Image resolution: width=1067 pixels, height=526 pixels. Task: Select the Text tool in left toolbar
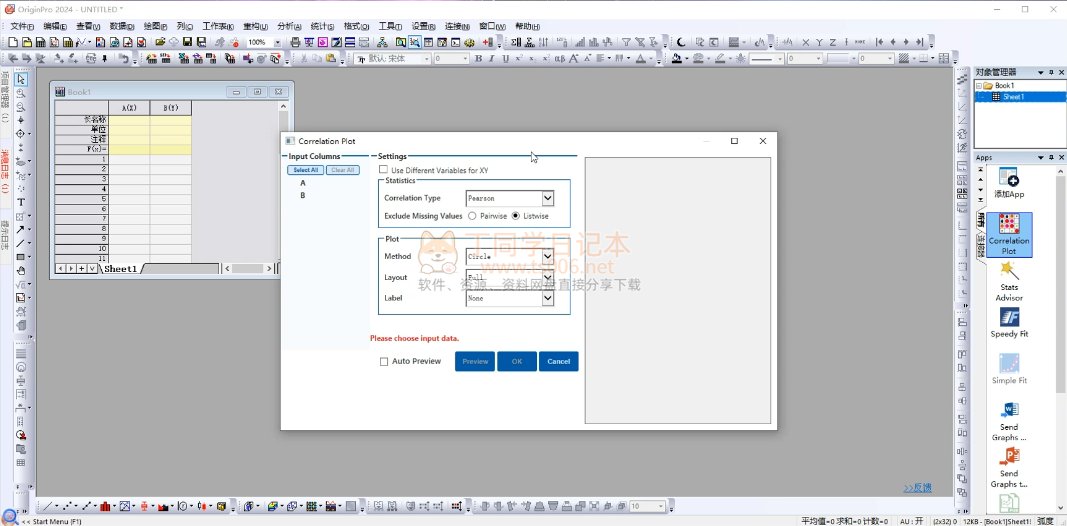click(21, 203)
